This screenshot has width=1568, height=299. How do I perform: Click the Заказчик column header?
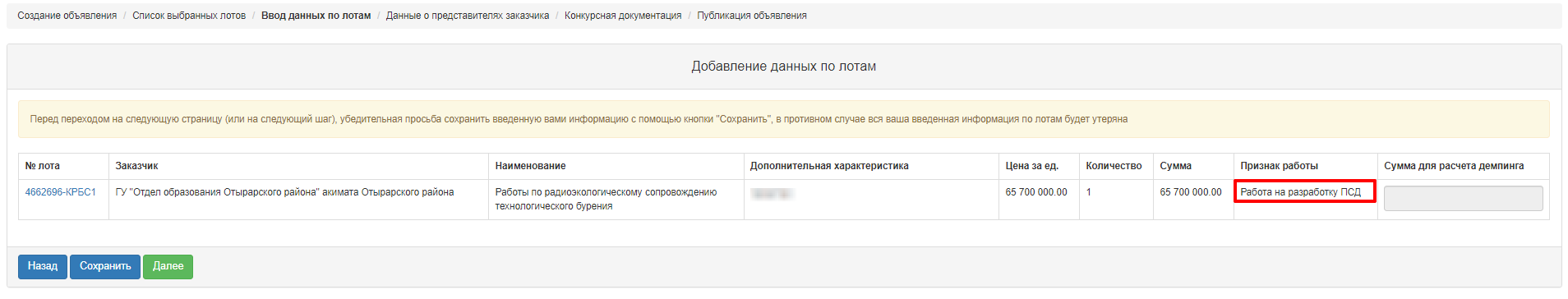(x=136, y=166)
